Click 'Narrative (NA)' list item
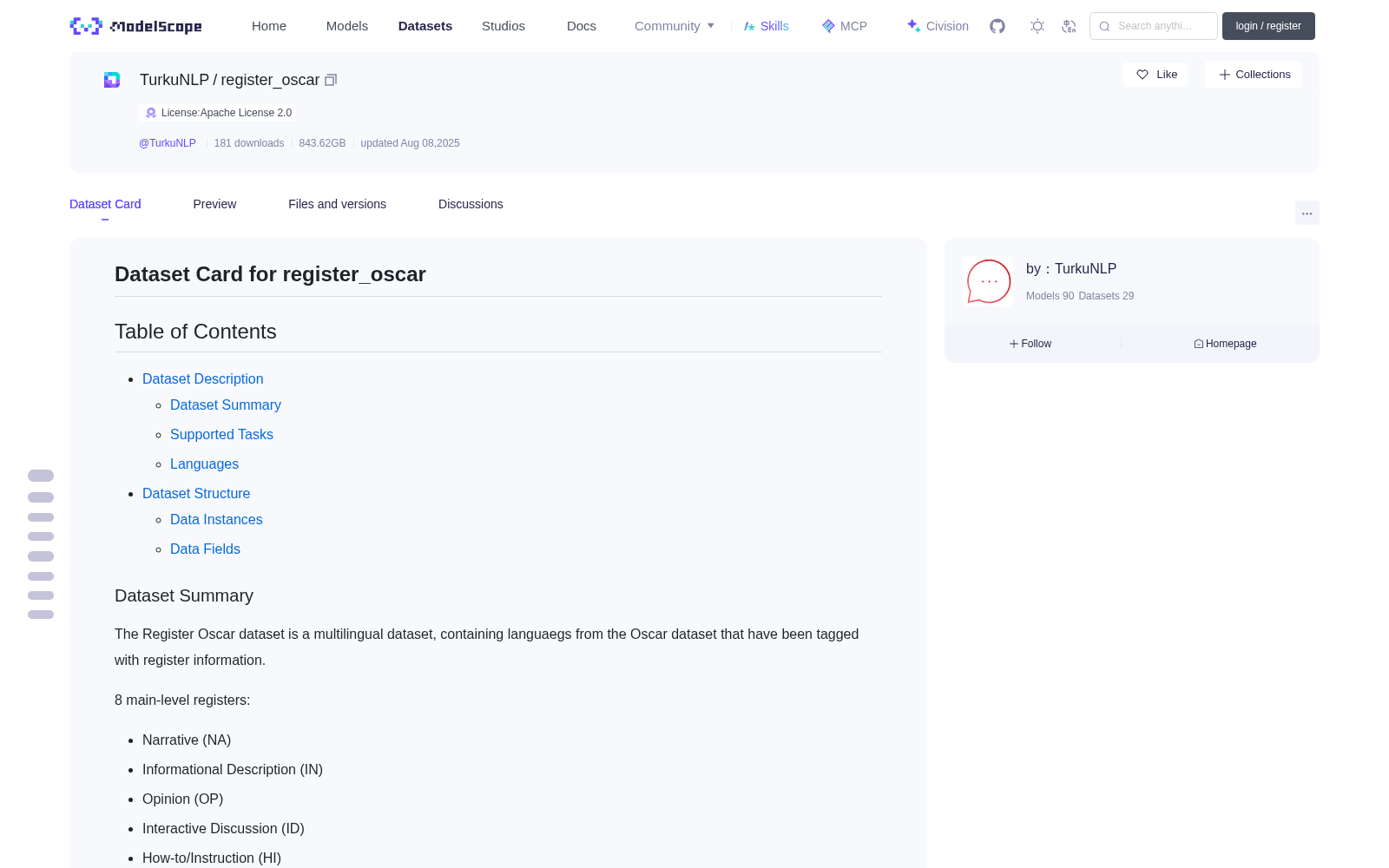This screenshot has width=1389, height=868. (187, 740)
